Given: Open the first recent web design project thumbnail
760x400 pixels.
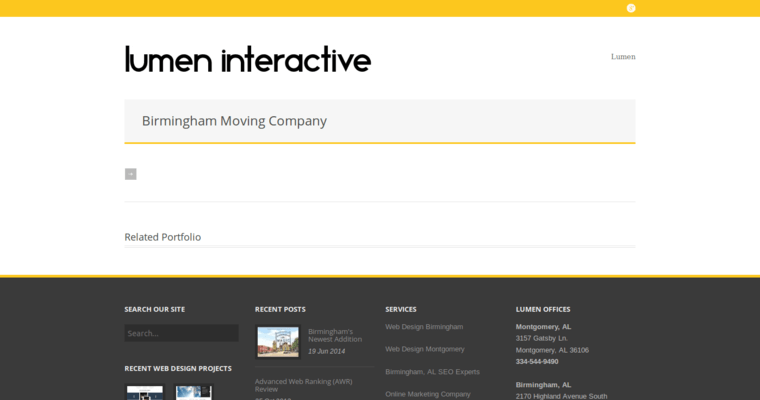Looking at the screenshot, I should coord(145,392).
